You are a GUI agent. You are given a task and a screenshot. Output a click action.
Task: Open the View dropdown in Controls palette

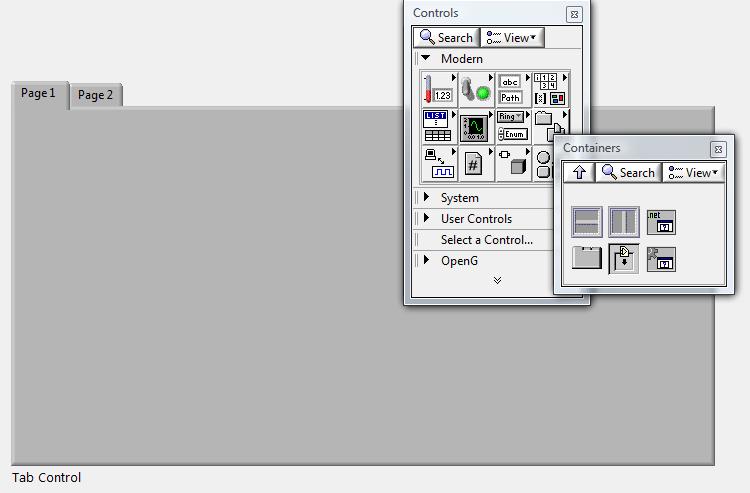(511, 38)
